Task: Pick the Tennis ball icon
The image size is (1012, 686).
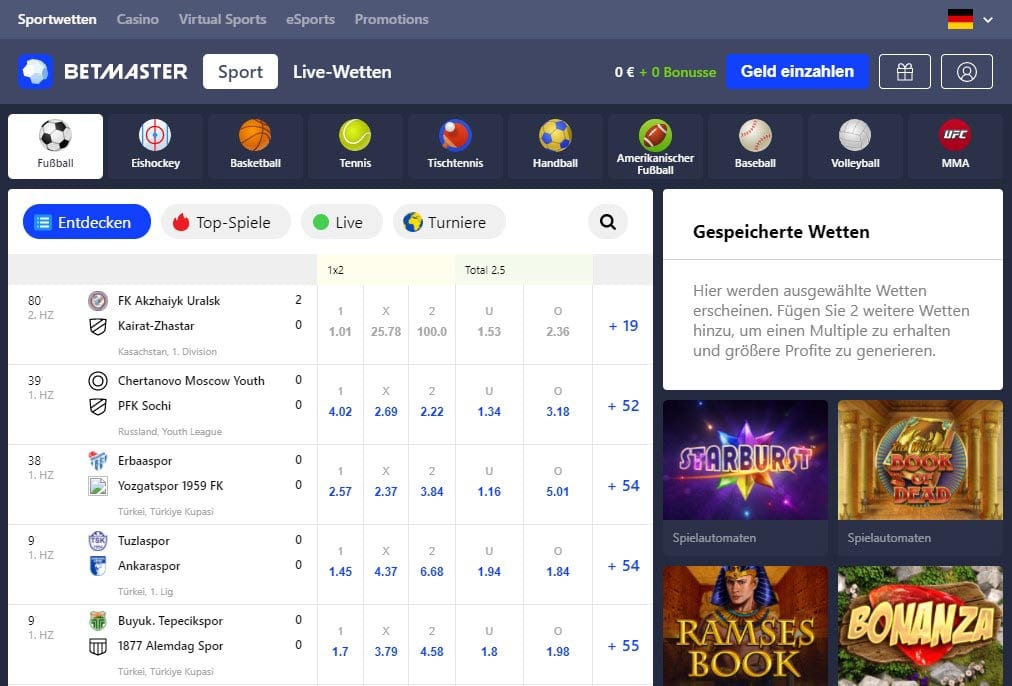Action: [355, 146]
